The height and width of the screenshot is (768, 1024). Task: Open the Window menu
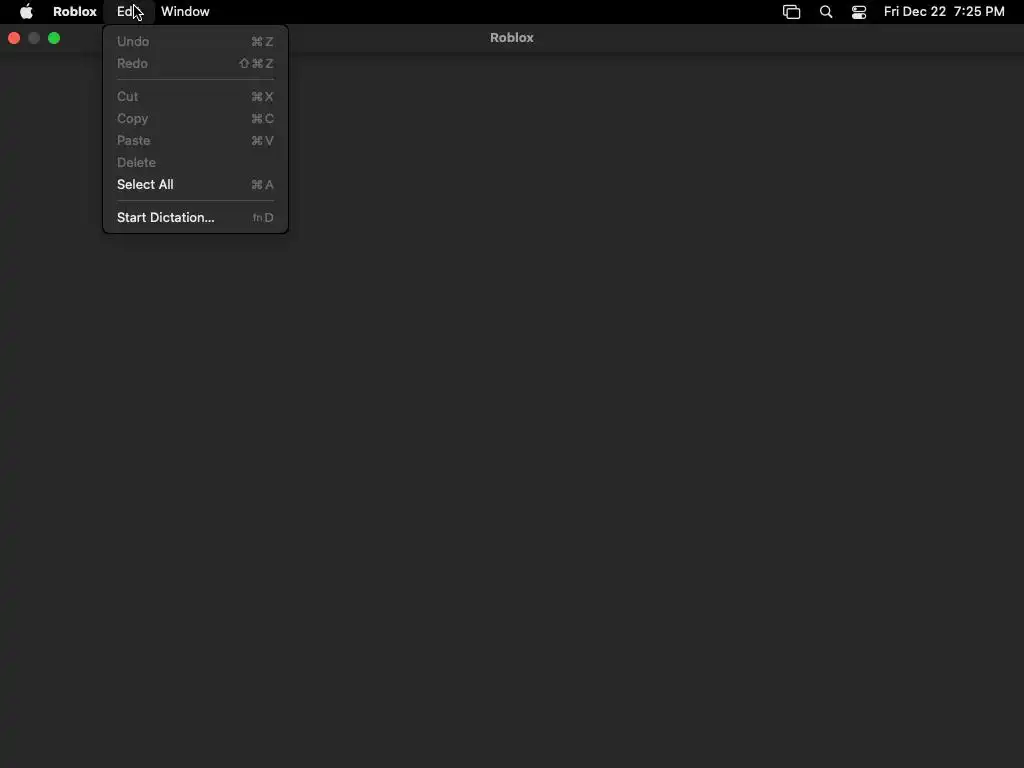coord(185,12)
